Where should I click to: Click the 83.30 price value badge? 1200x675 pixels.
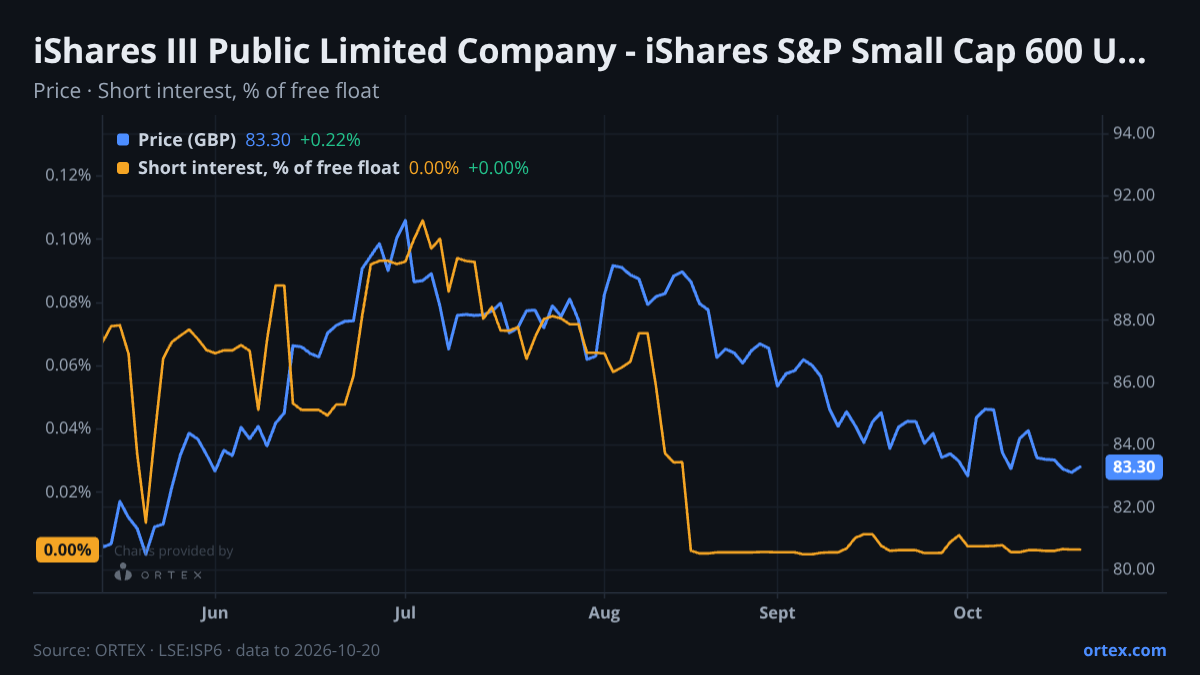click(1134, 467)
